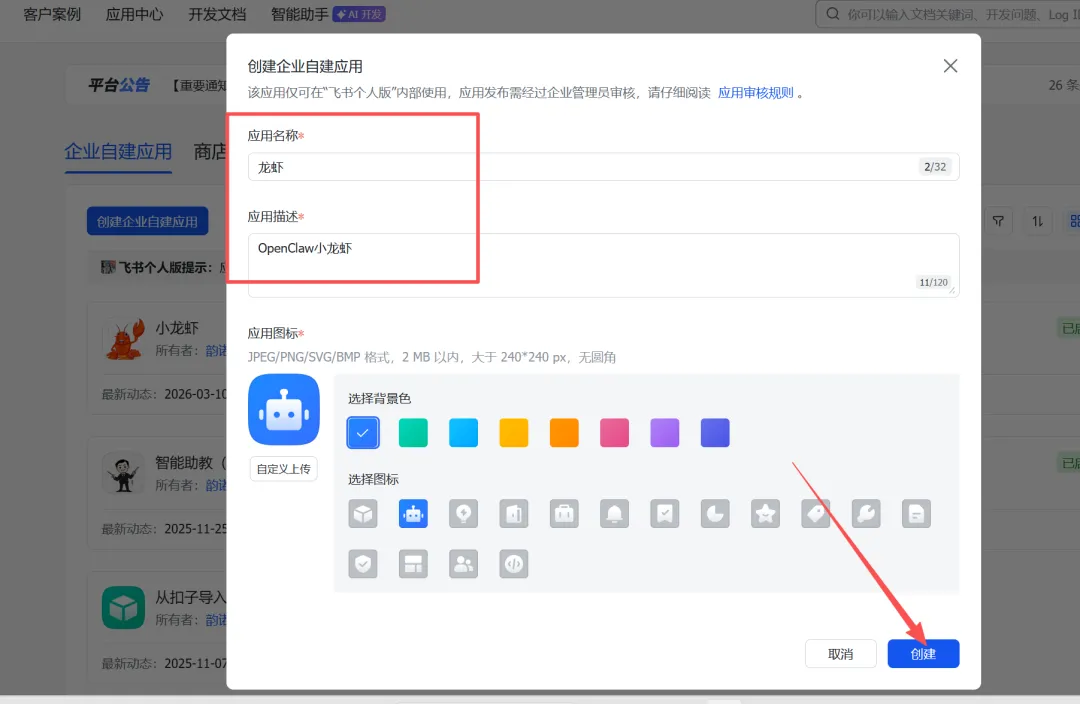Click the large robot icon preview
The image size is (1080, 704).
pos(284,410)
